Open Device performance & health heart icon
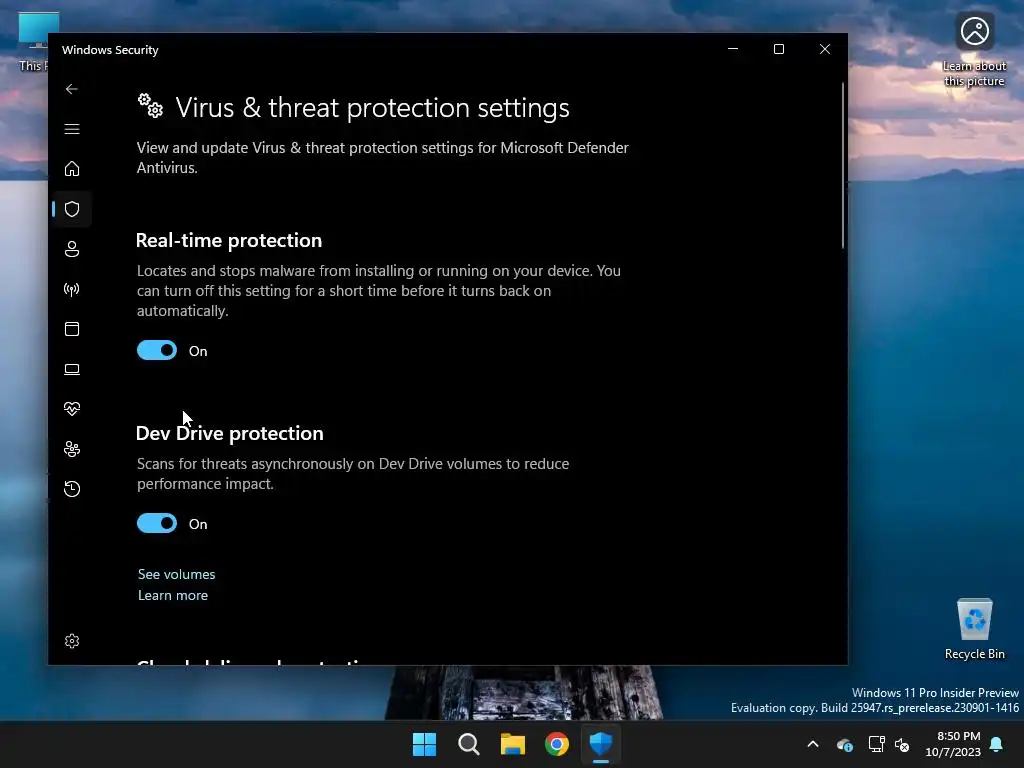This screenshot has height=768, width=1024. pyautogui.click(x=72, y=409)
